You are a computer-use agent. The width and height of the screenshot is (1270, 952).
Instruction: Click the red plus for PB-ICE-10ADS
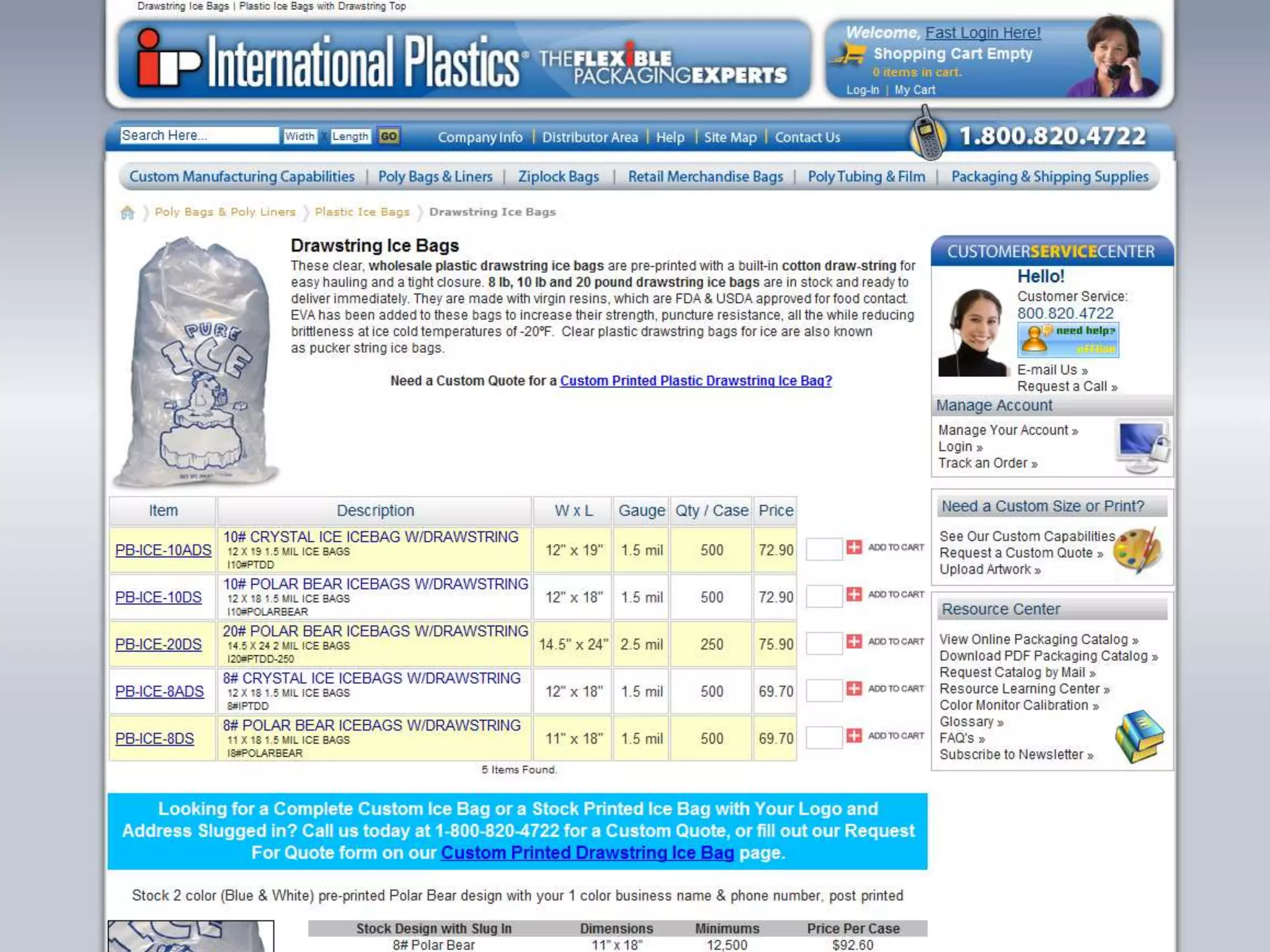pyautogui.click(x=854, y=547)
